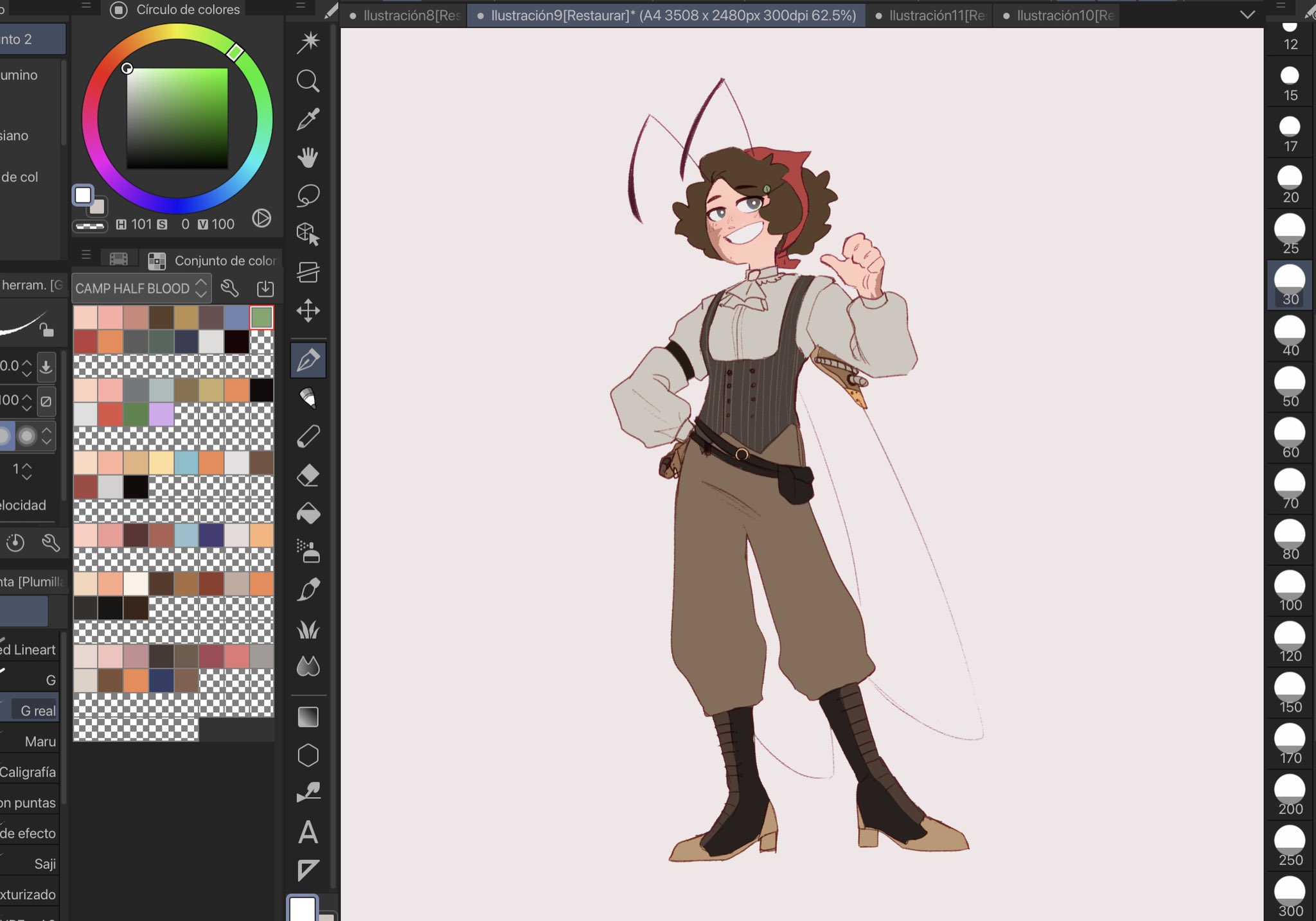Image resolution: width=1316 pixels, height=921 pixels.
Task: Click the add-color download icon beside CAMP HALF BLOOD
Action: coord(265,288)
